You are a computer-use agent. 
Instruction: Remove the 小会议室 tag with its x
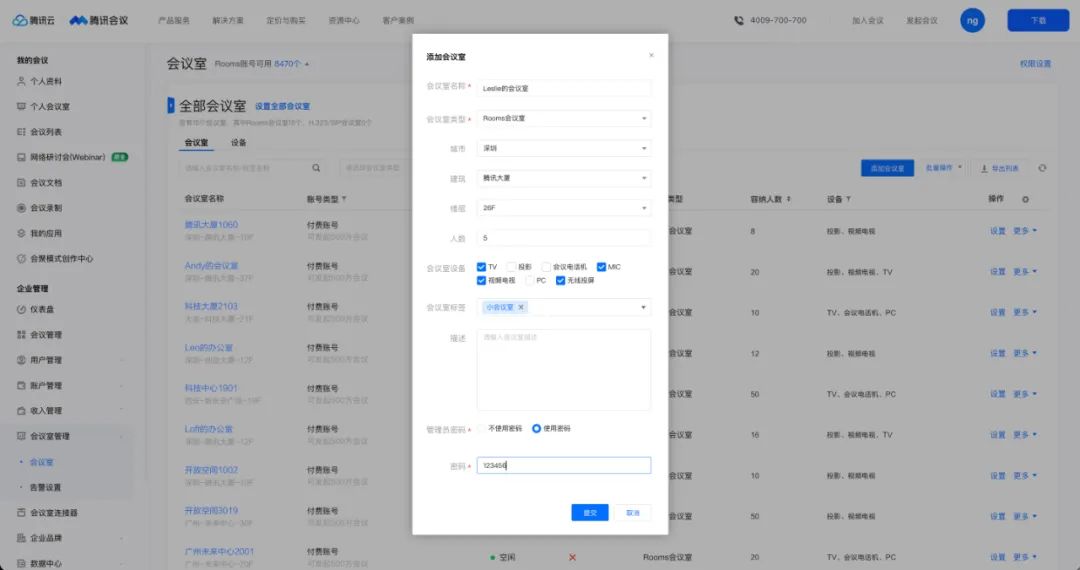coord(521,307)
